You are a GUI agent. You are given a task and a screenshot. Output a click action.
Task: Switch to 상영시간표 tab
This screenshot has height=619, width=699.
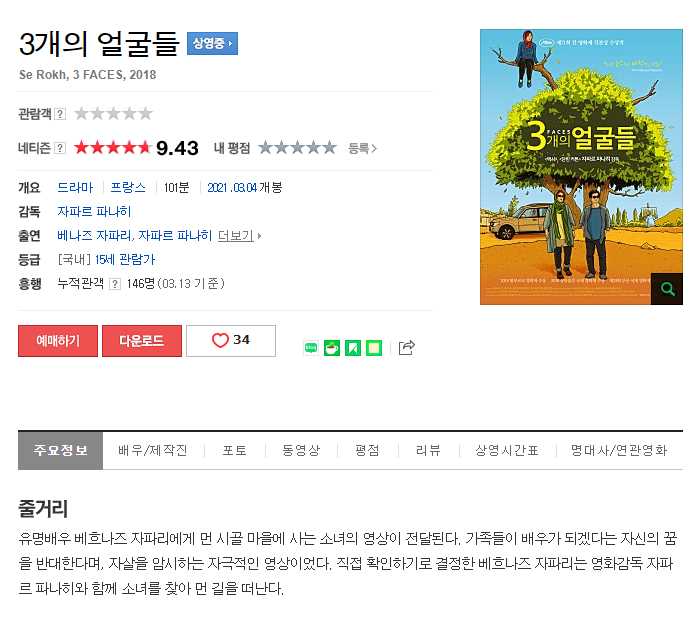(507, 450)
